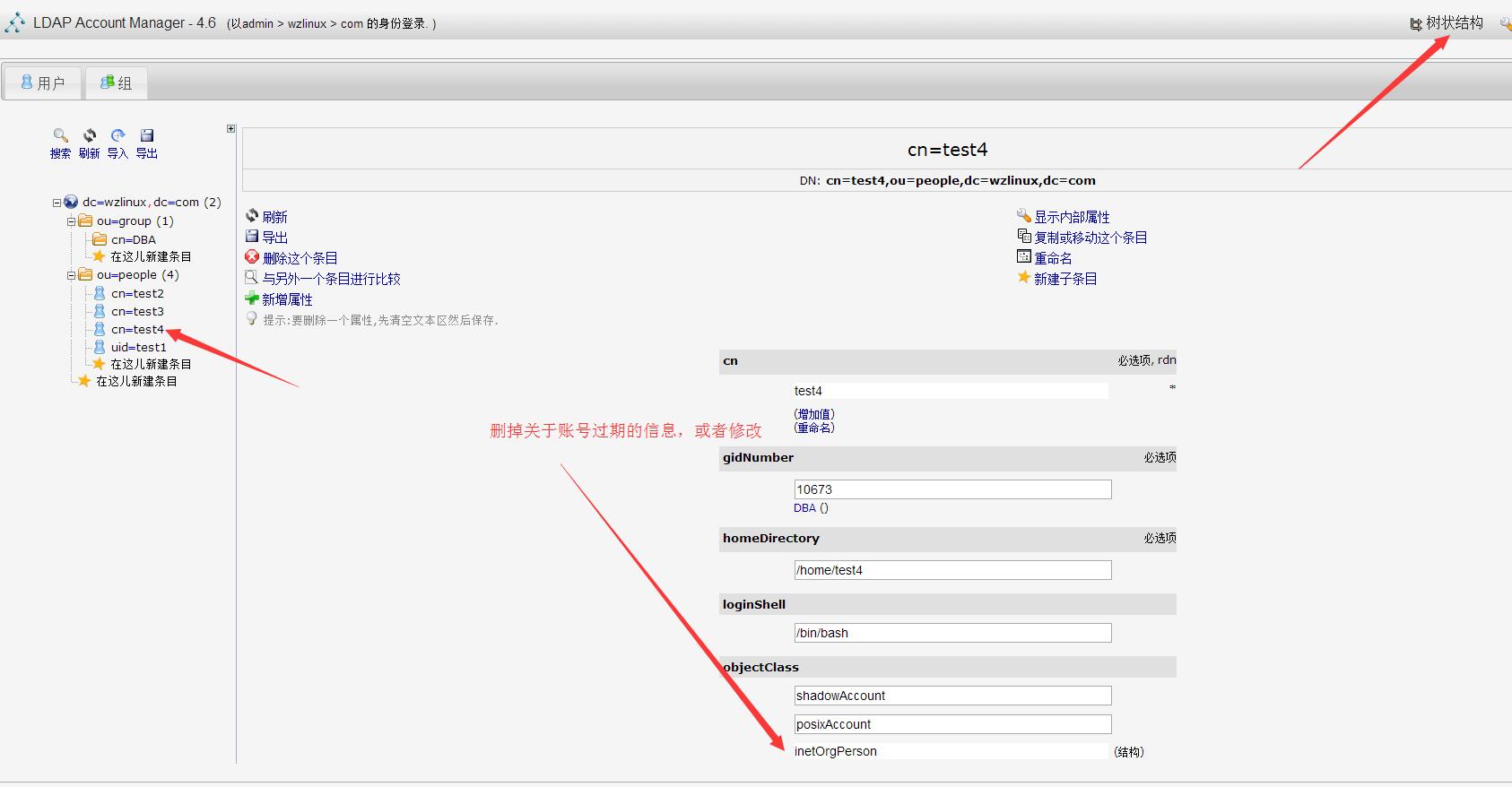Click the ou=group (1) tree label

click(135, 221)
